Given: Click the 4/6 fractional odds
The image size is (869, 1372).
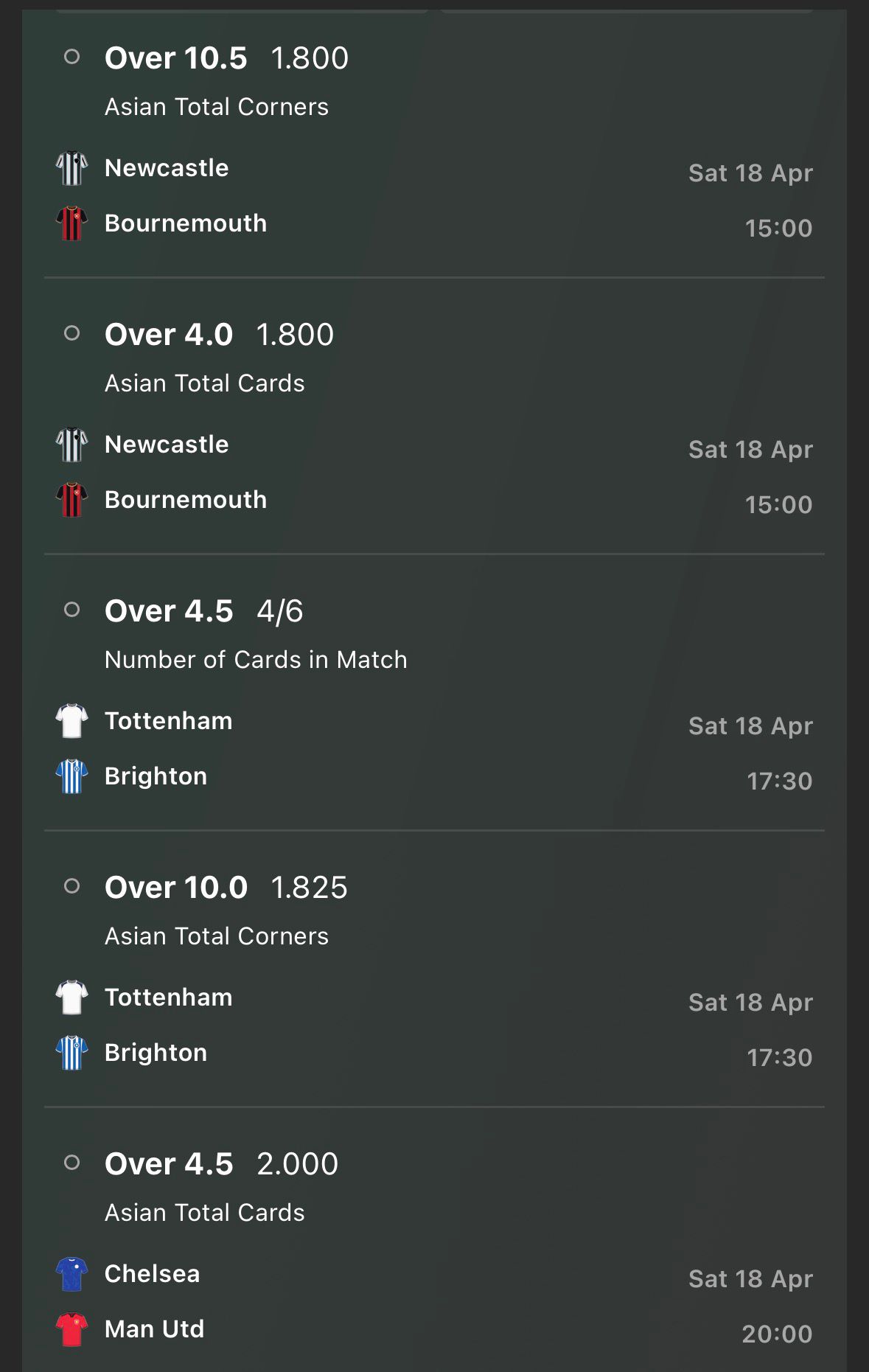Looking at the screenshot, I should tap(279, 611).
